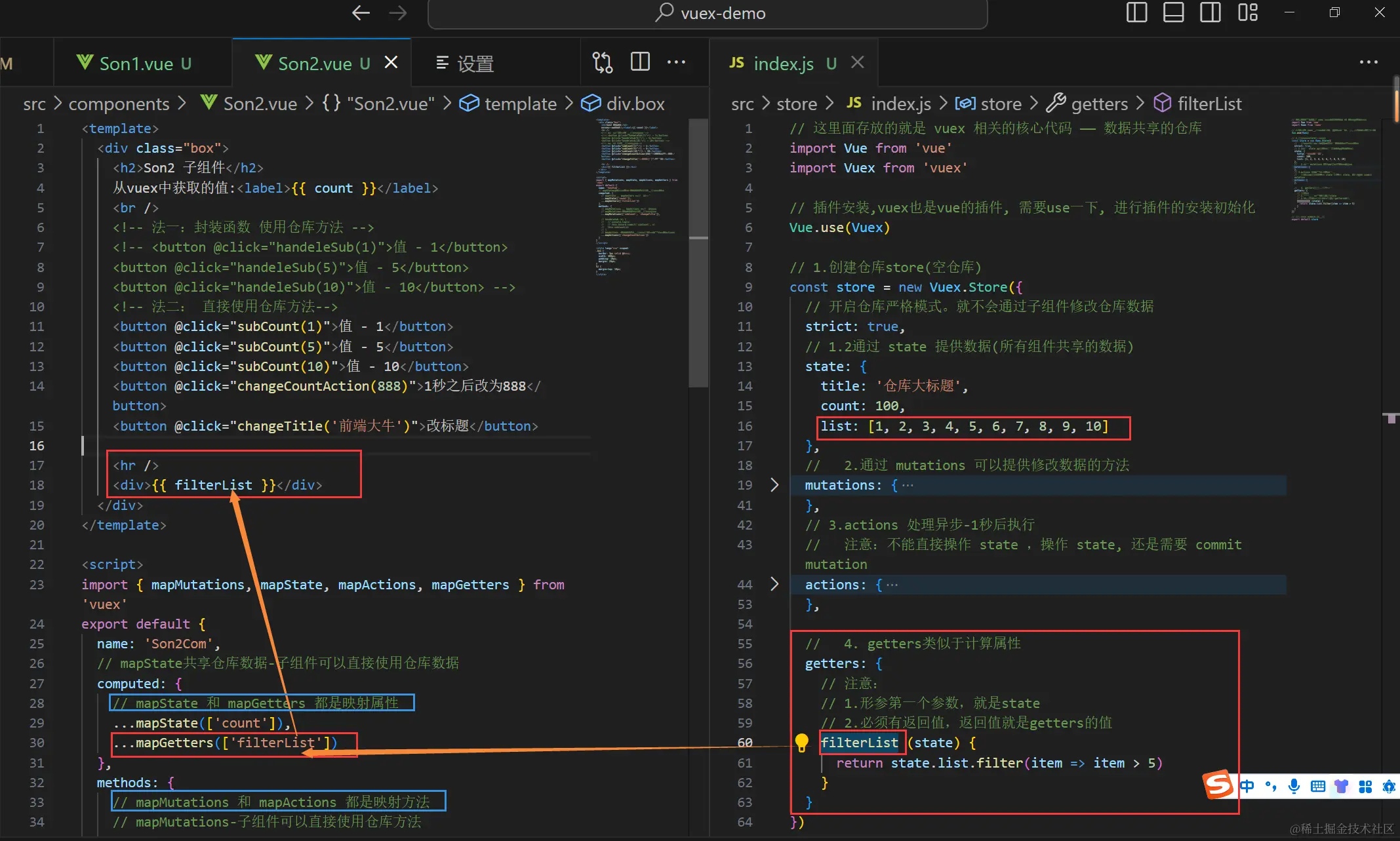1400x841 pixels.
Task: Click 'strict: true,' in index.js
Action: point(855,326)
